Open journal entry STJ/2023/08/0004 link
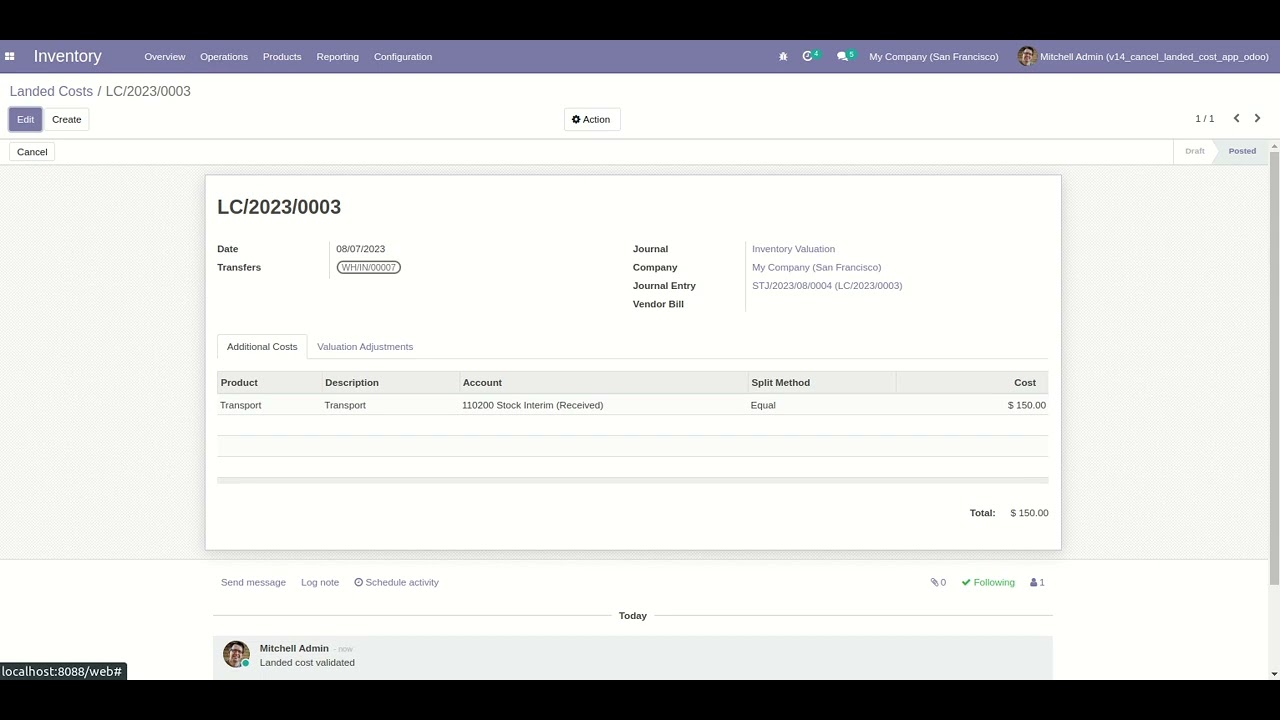 (827, 286)
